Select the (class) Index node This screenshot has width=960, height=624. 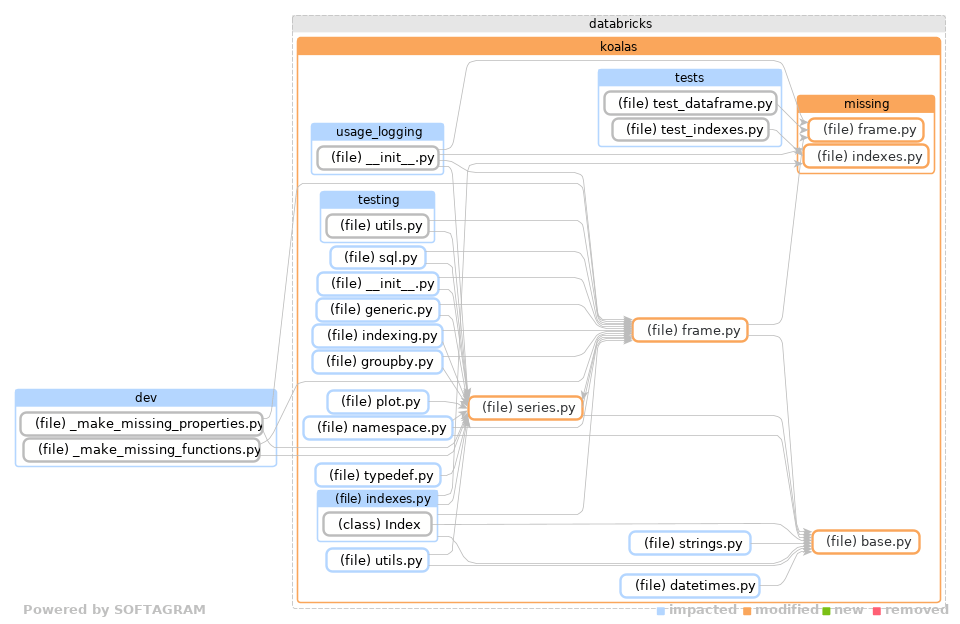pyautogui.click(x=377, y=523)
